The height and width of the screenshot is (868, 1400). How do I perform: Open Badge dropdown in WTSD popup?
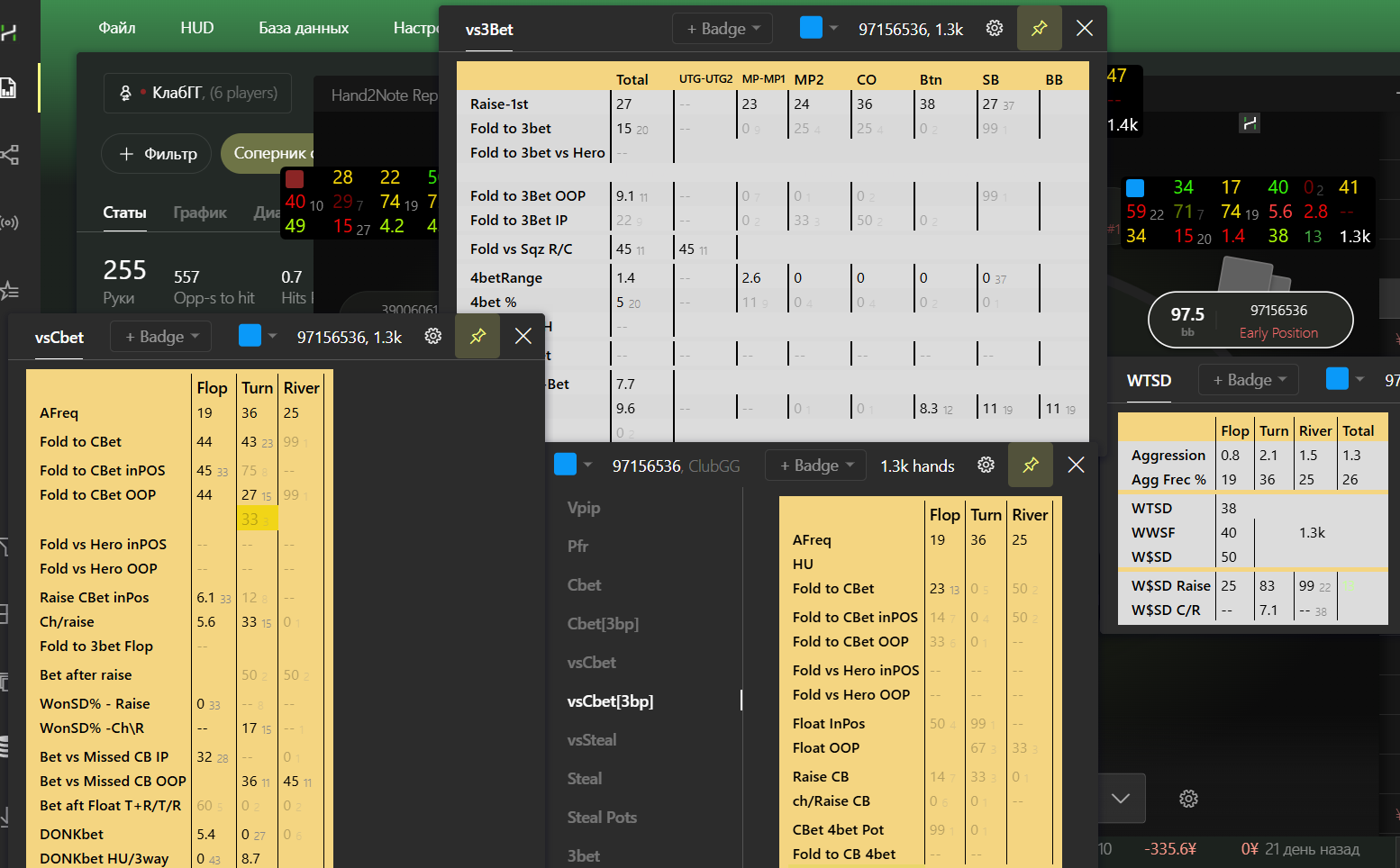click(1249, 380)
